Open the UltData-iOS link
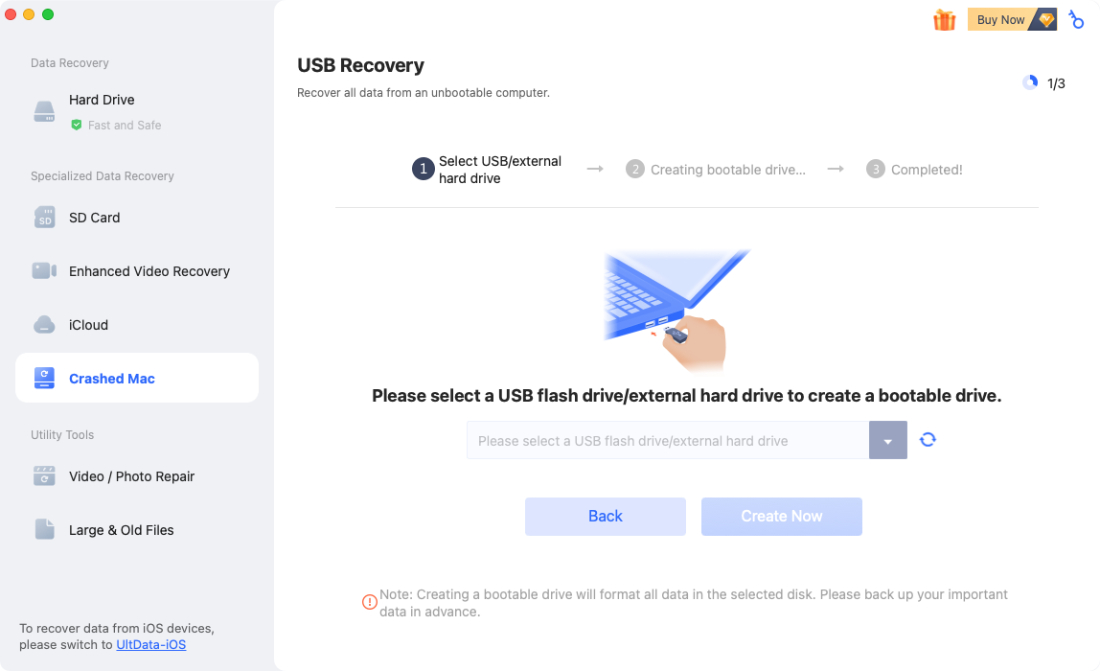The image size is (1100, 671). pos(151,644)
